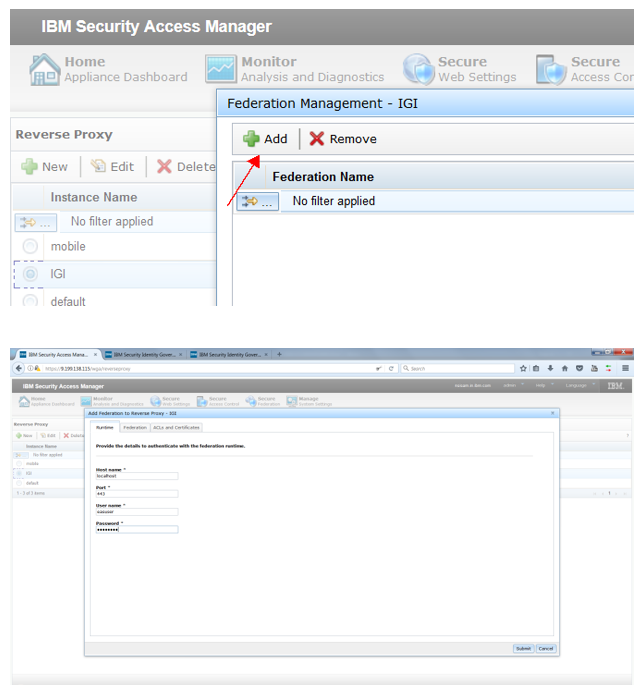Click the small New button in the browser page
This screenshot has width=642, height=688.
(x=24, y=436)
